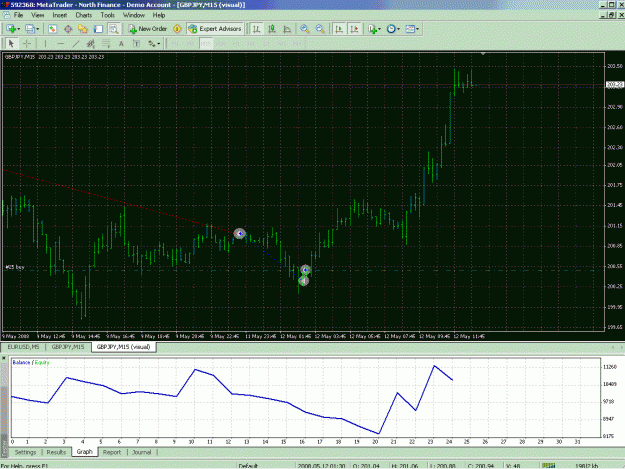
Task: Expand the Periods dropdown arrow
Action: [x=398, y=29]
